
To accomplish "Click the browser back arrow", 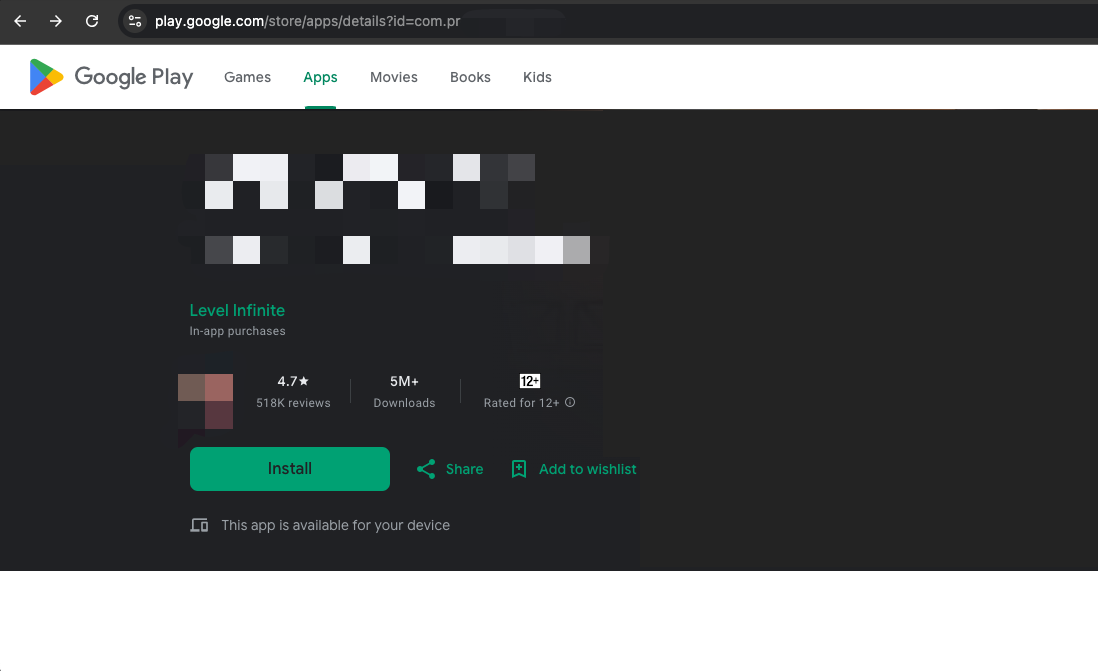I will (20, 21).
